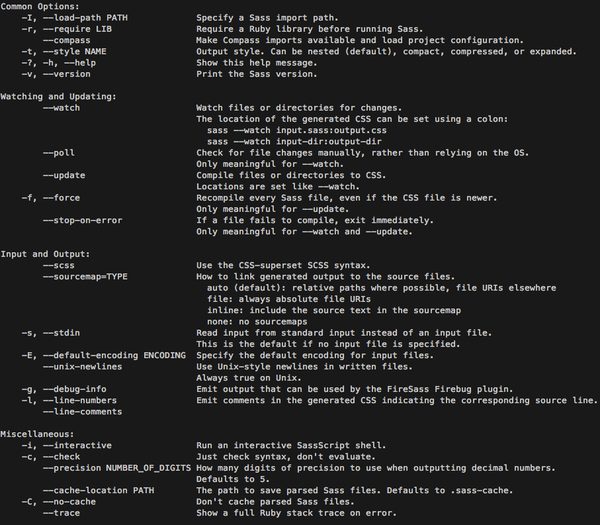Click the --stop-on-error option
Viewport: 600px width, 525px height.
(x=83, y=221)
